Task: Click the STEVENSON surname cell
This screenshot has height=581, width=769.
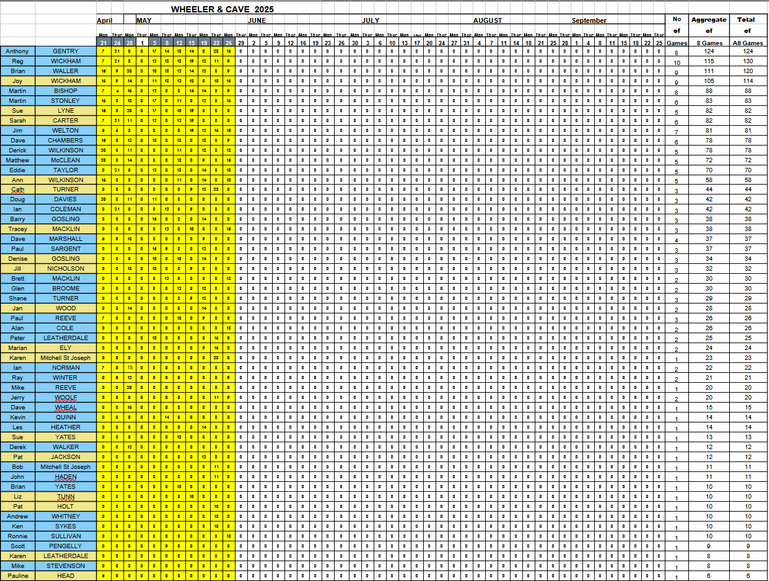Action: pyautogui.click(x=66, y=565)
